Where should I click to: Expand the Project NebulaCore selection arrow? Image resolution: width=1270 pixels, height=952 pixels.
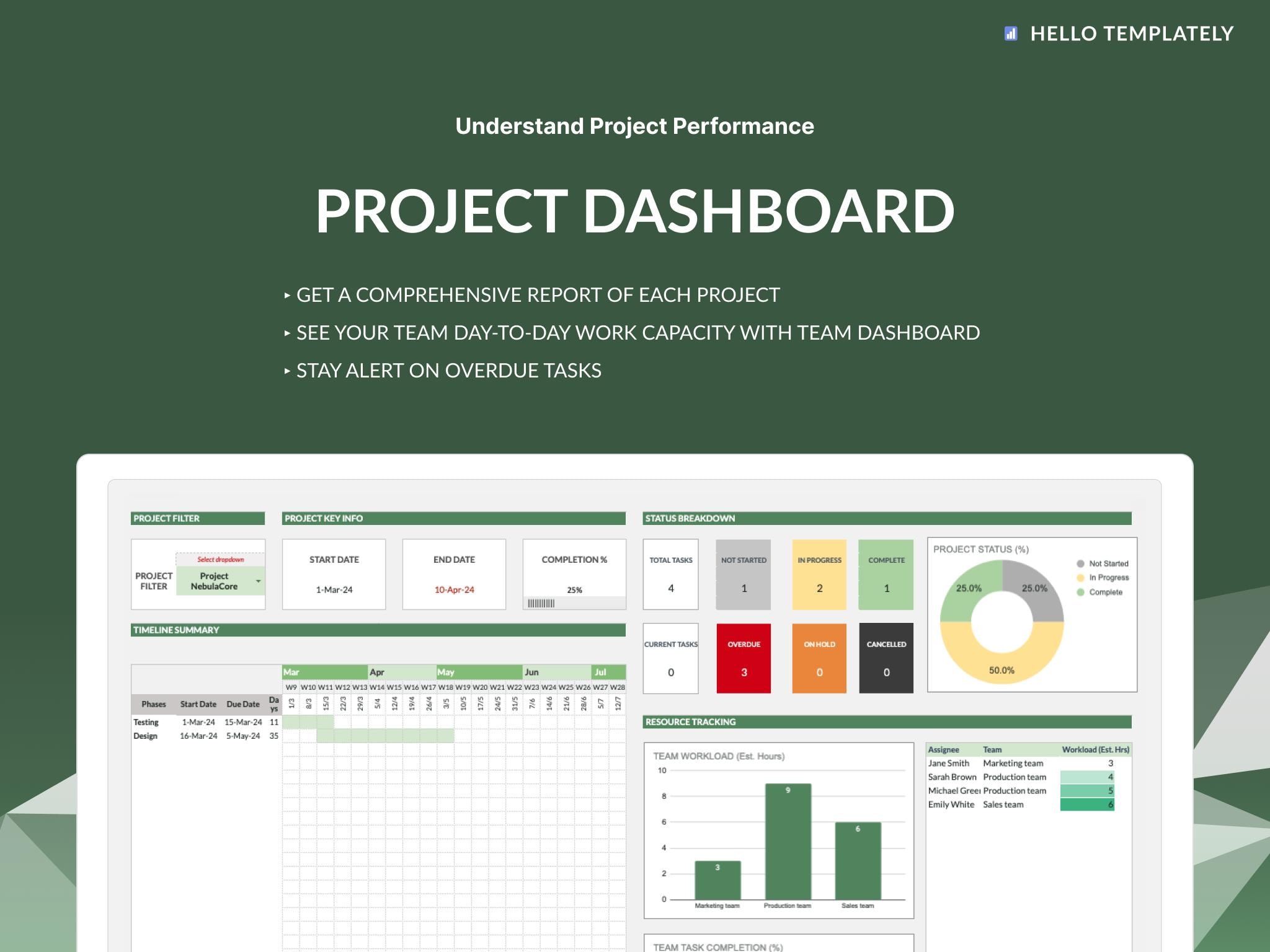coord(258,581)
